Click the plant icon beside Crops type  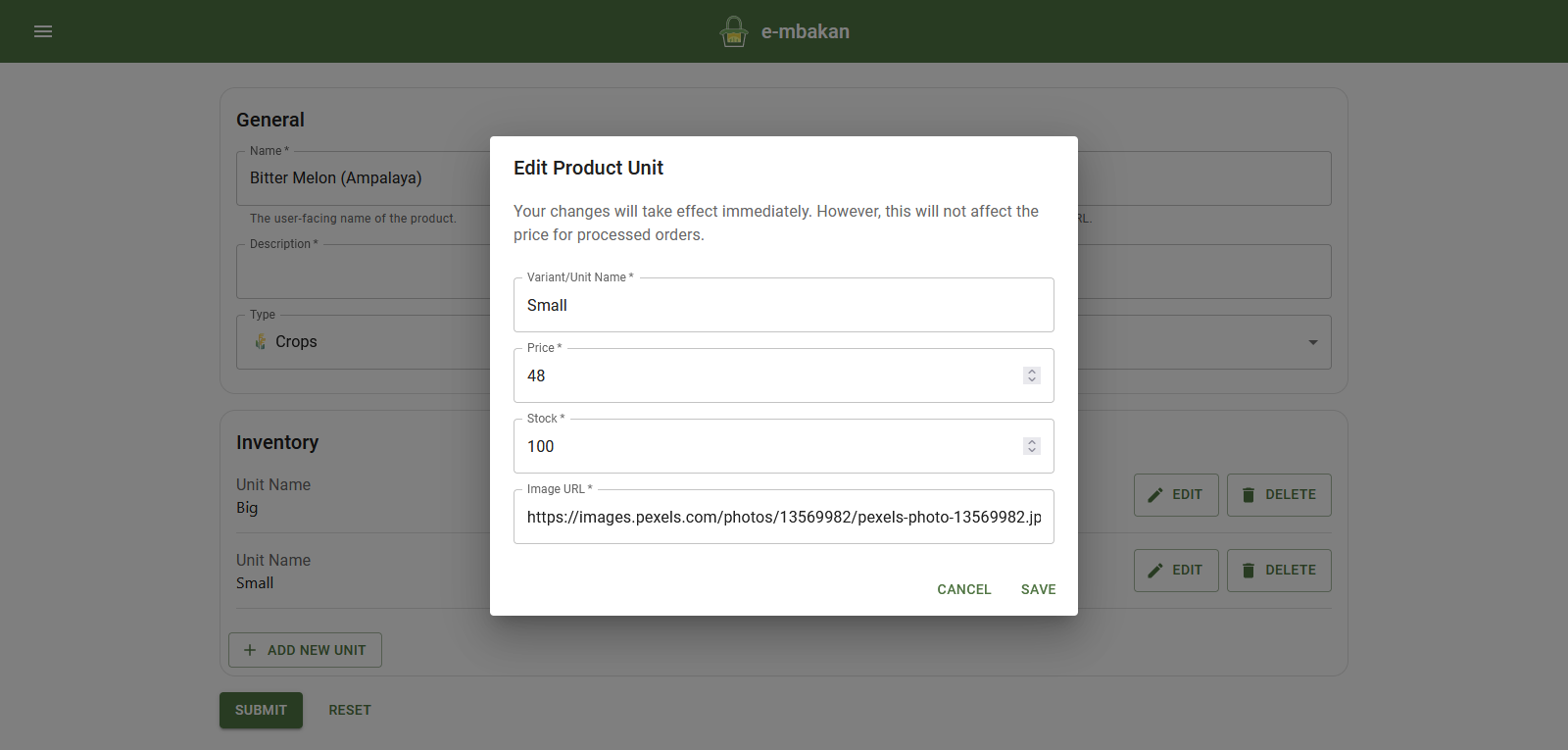(260, 341)
